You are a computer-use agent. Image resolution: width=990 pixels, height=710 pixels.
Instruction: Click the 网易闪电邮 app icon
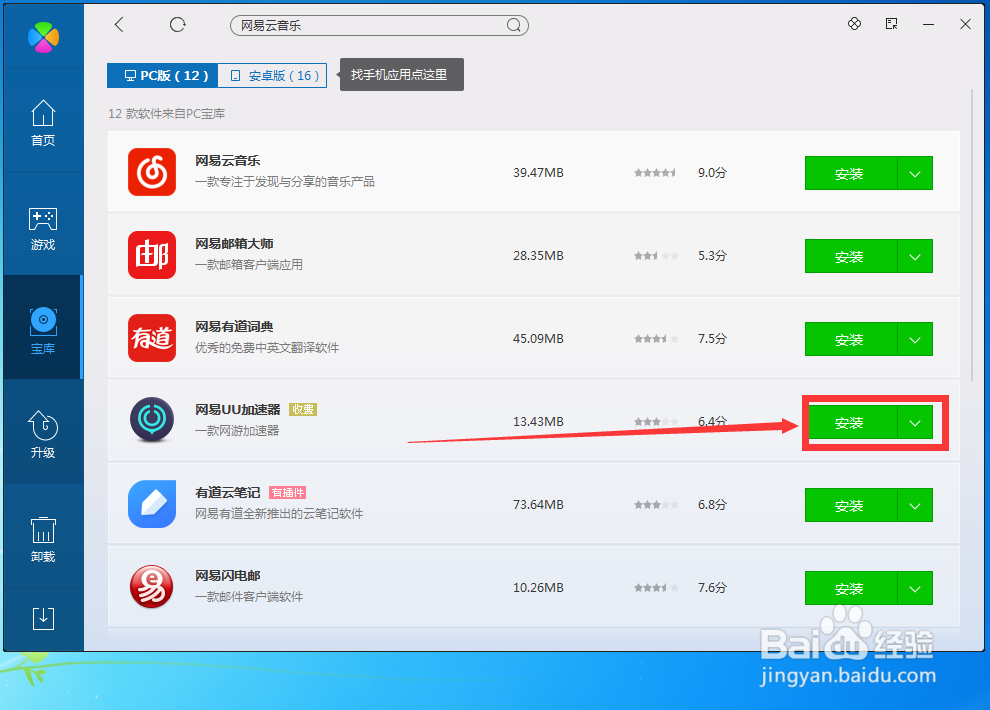tap(152, 587)
